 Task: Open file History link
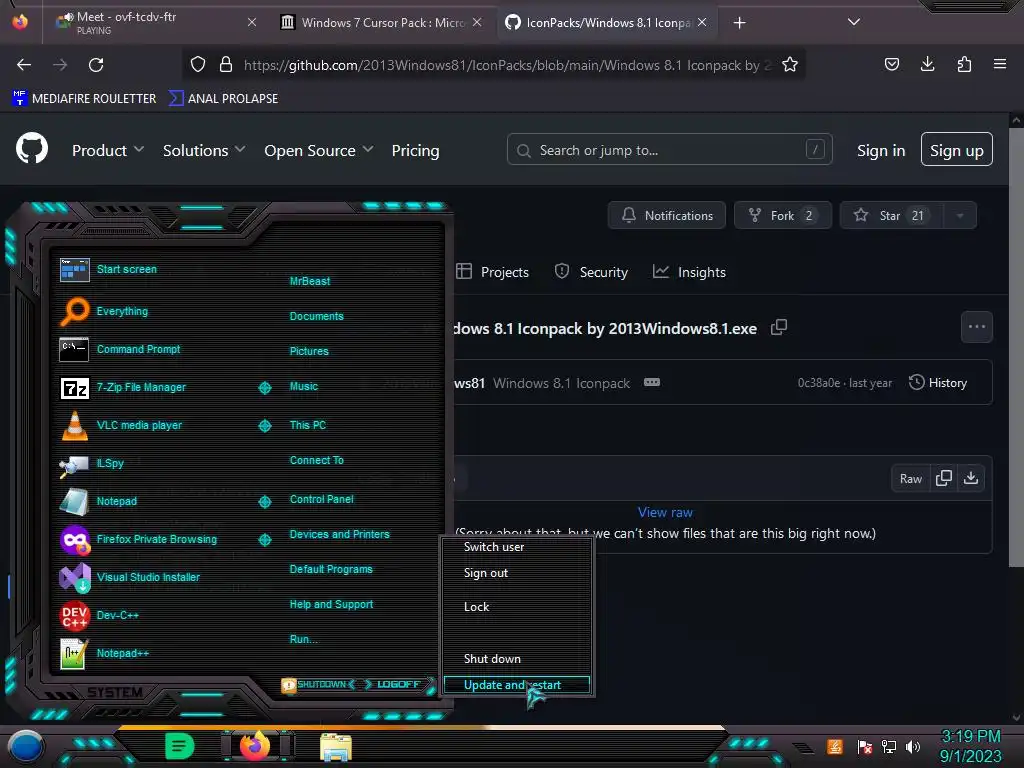(x=938, y=382)
